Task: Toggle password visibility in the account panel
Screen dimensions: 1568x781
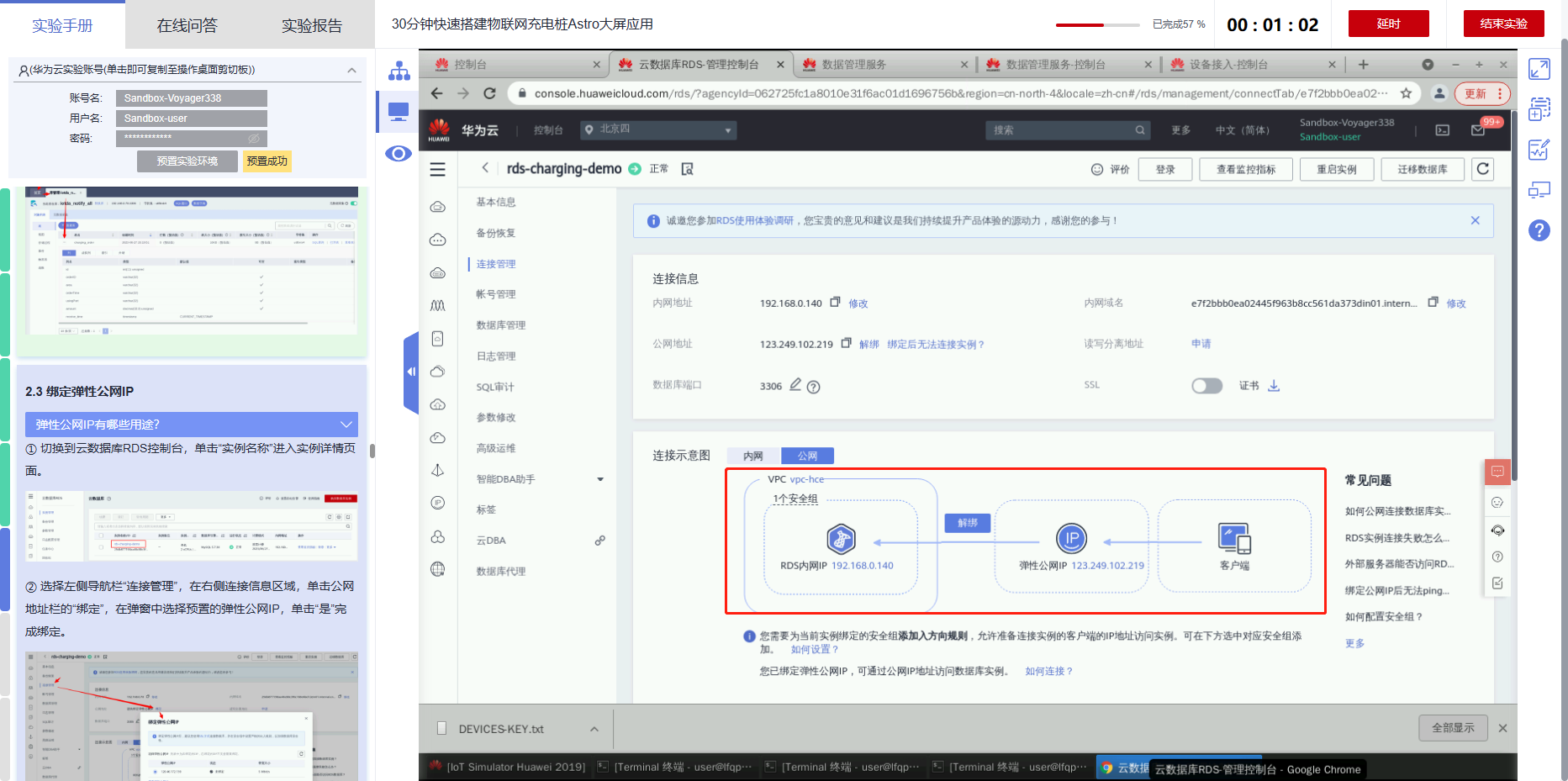Action: [254, 138]
